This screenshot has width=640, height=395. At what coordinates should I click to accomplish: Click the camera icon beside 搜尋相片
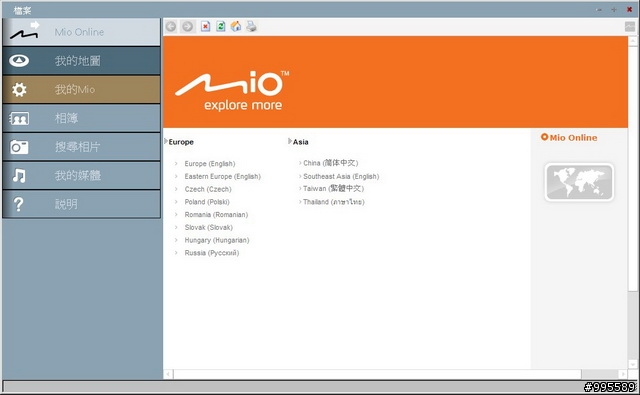pyautogui.click(x=19, y=147)
